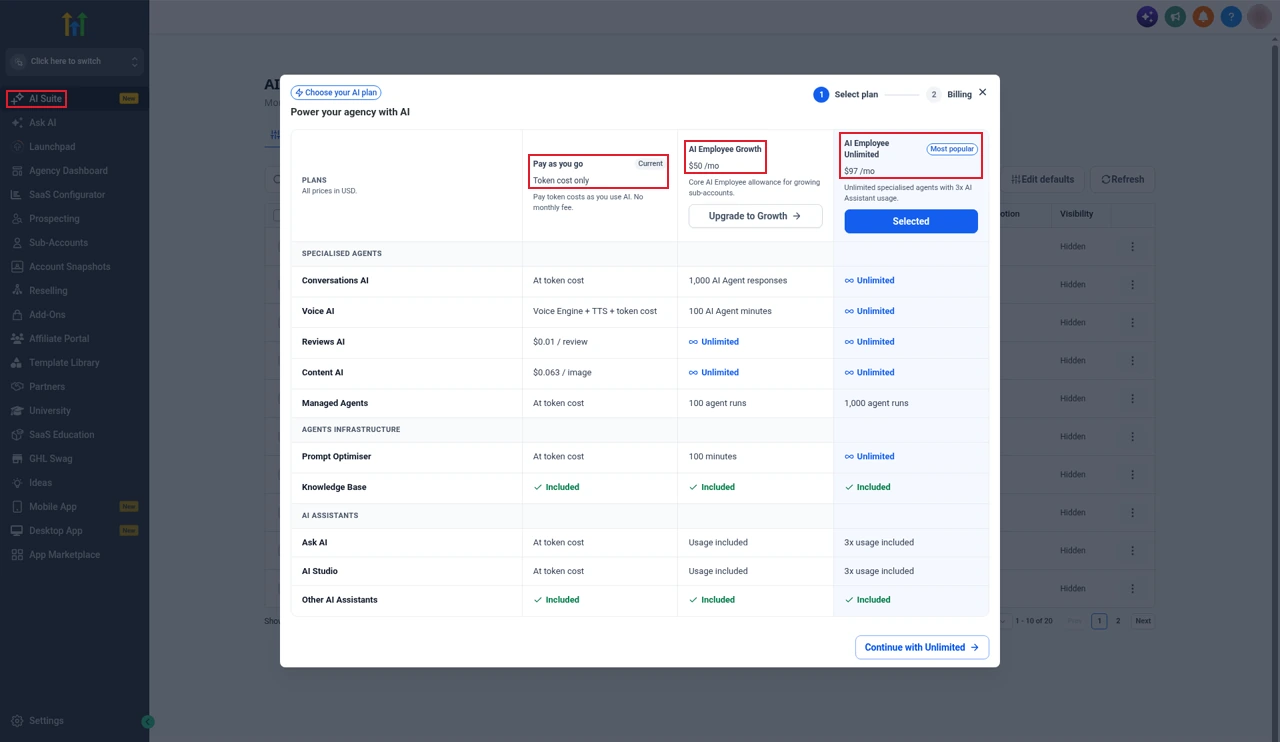Click the Billing step indicator
Screen dimensions: 1280x742
pyautogui.click(x=949, y=94)
